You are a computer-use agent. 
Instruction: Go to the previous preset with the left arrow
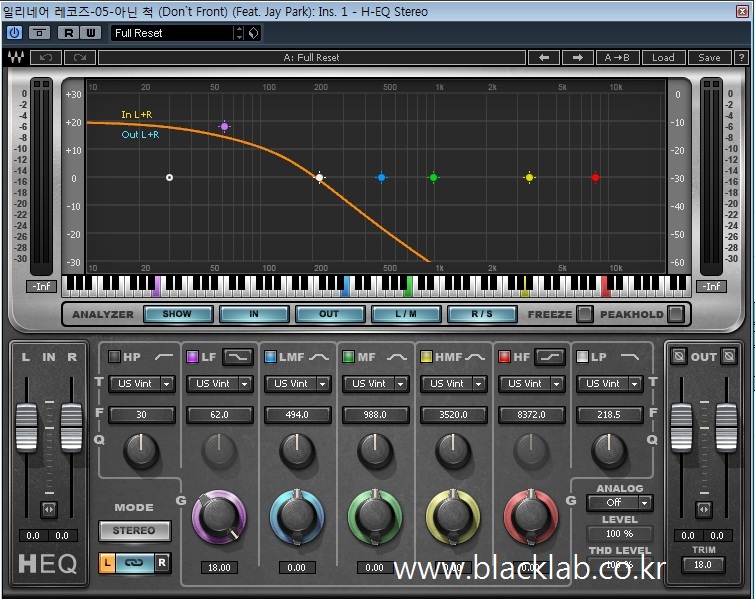point(544,57)
